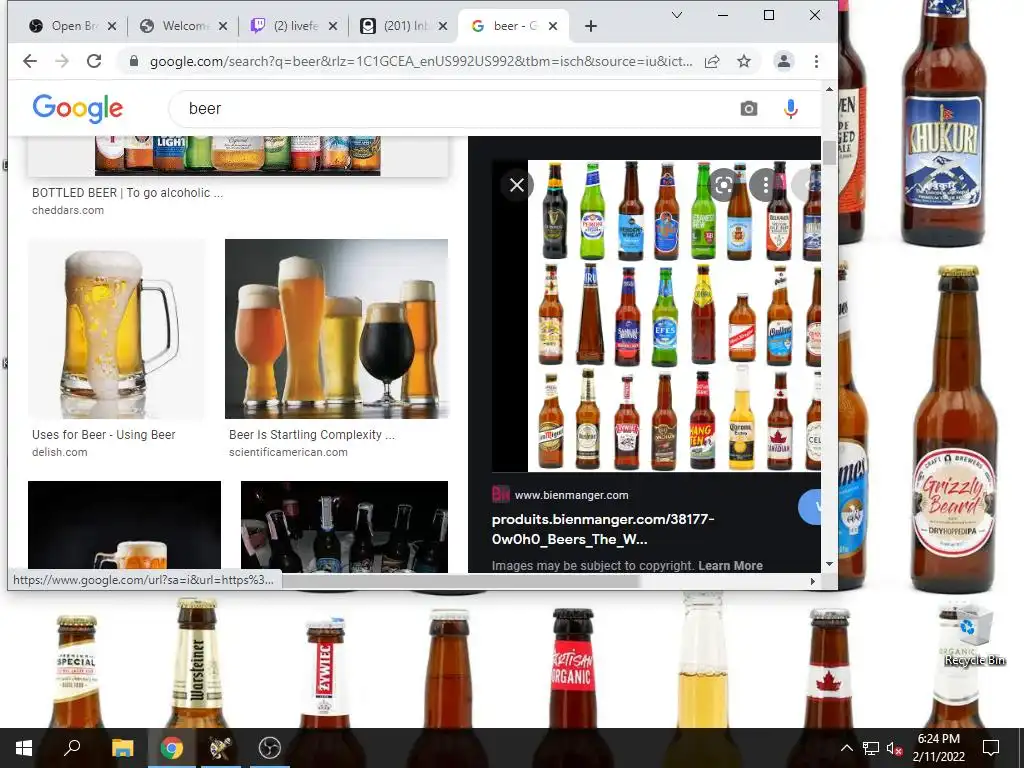
Task: Open the Recycle Bin desktop icon
Action: [974, 635]
